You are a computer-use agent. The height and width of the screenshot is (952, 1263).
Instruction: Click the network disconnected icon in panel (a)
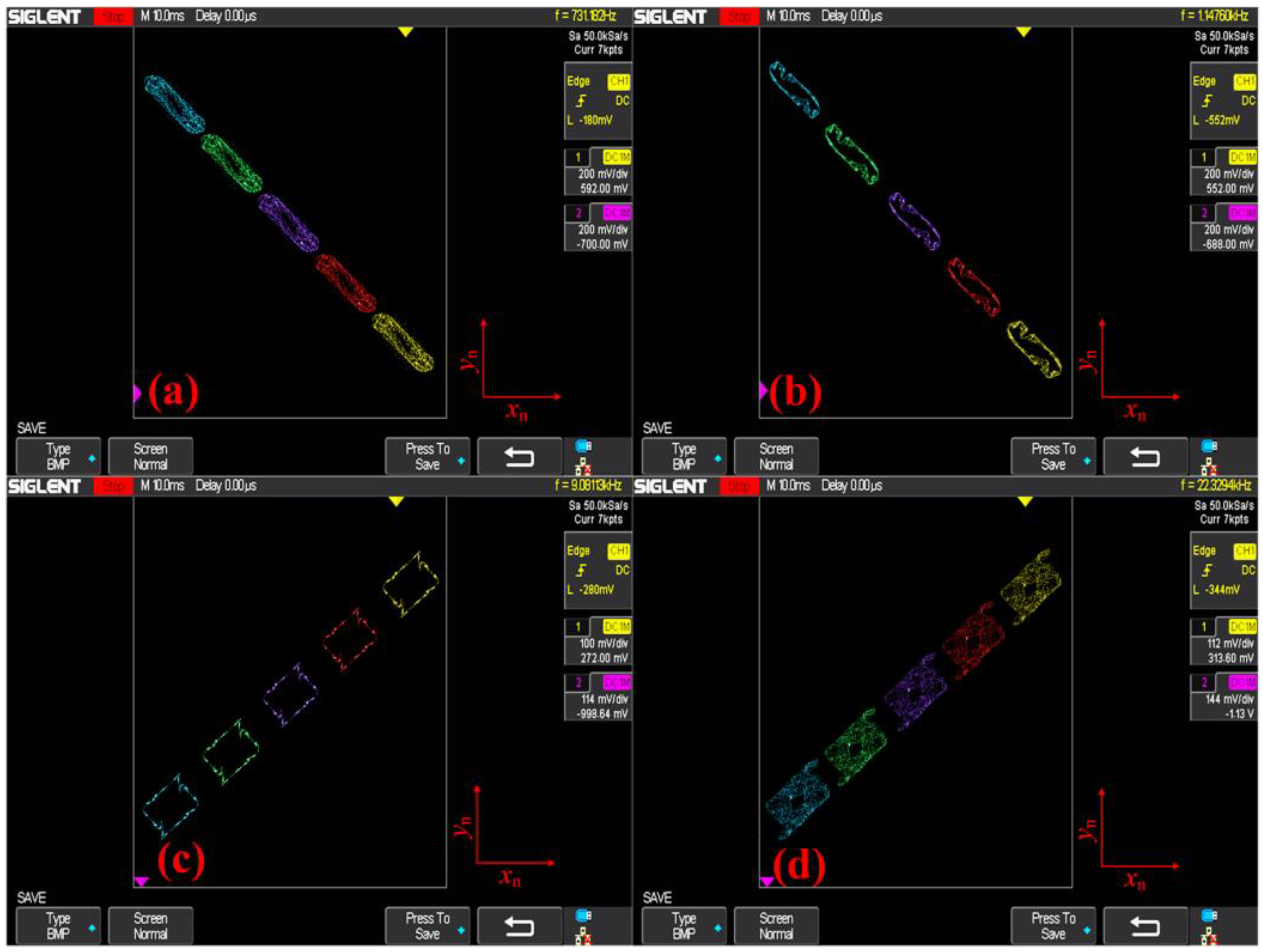[583, 466]
